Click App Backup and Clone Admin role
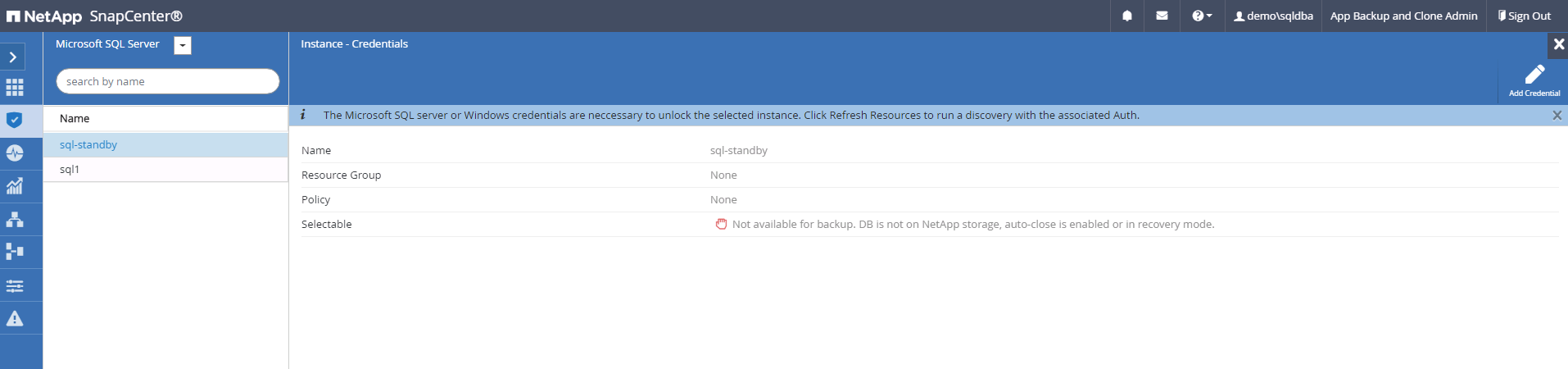Image resolution: width=1568 pixels, height=369 pixels. tap(1403, 16)
